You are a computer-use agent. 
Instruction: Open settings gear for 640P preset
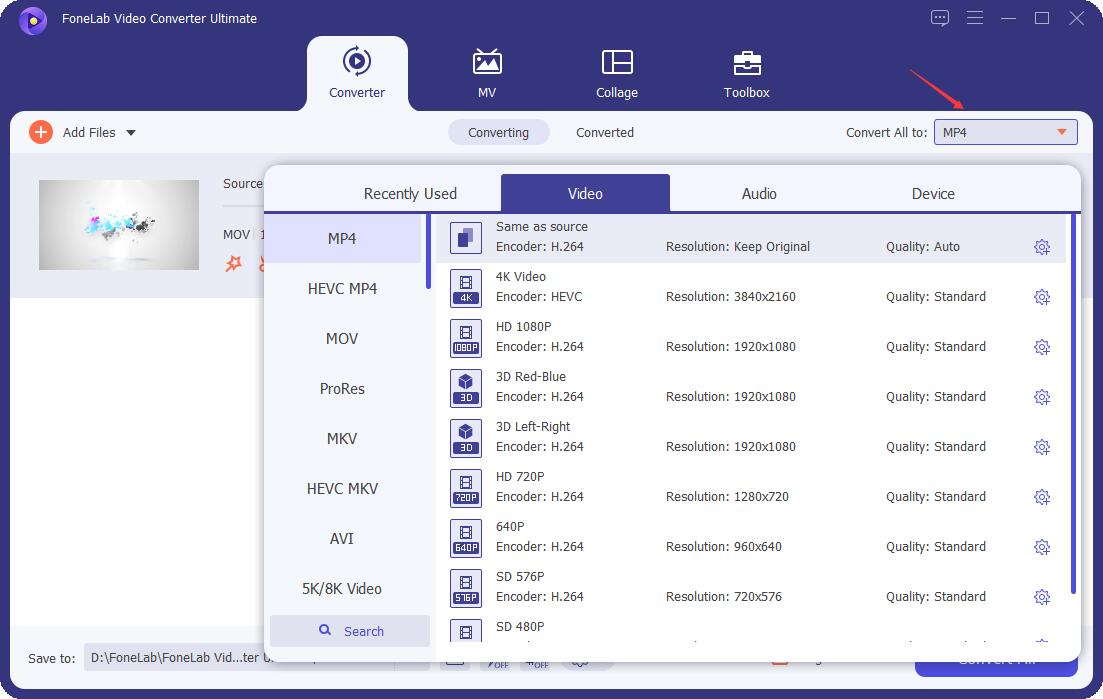1042,546
